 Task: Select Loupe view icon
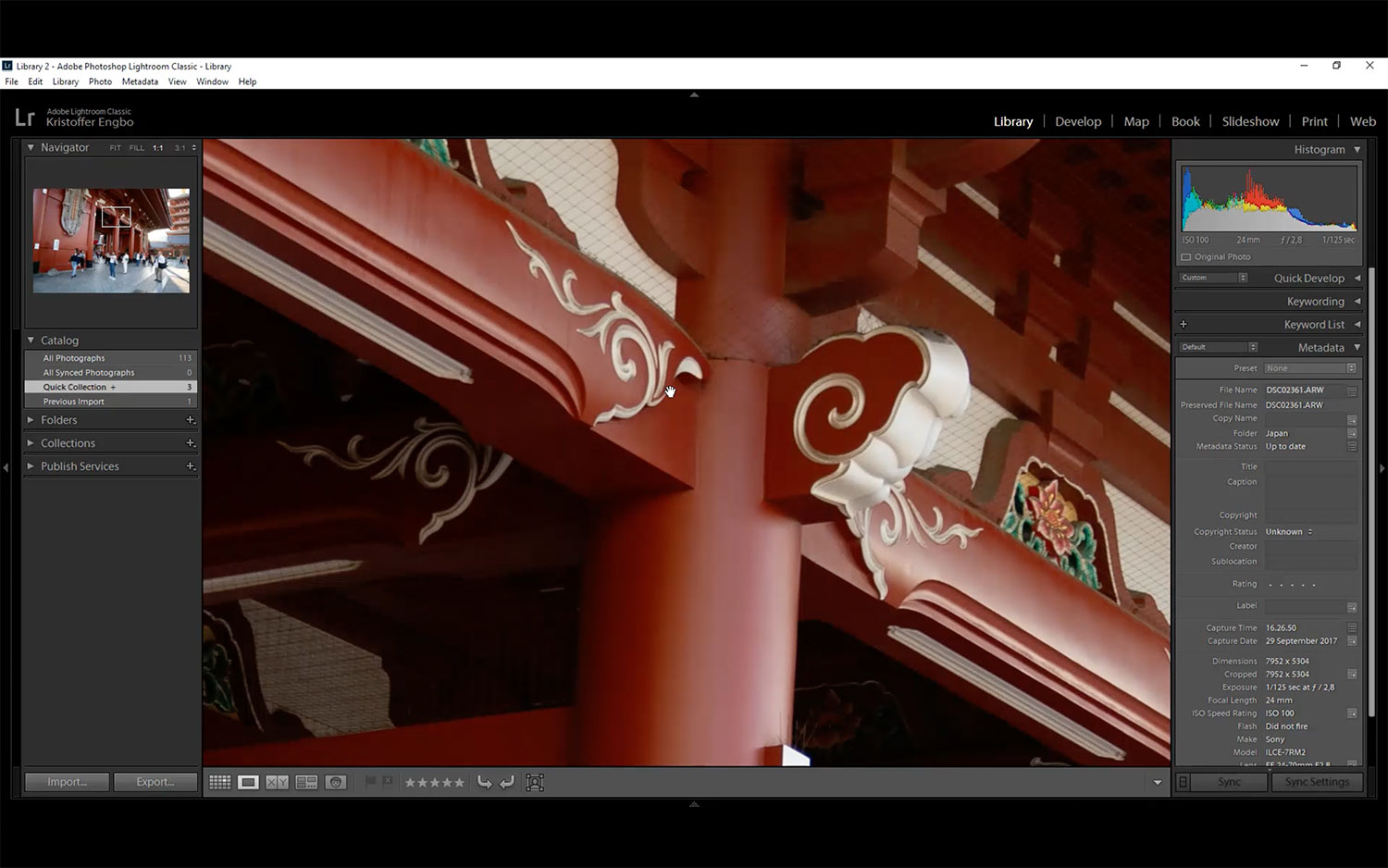[x=248, y=782]
